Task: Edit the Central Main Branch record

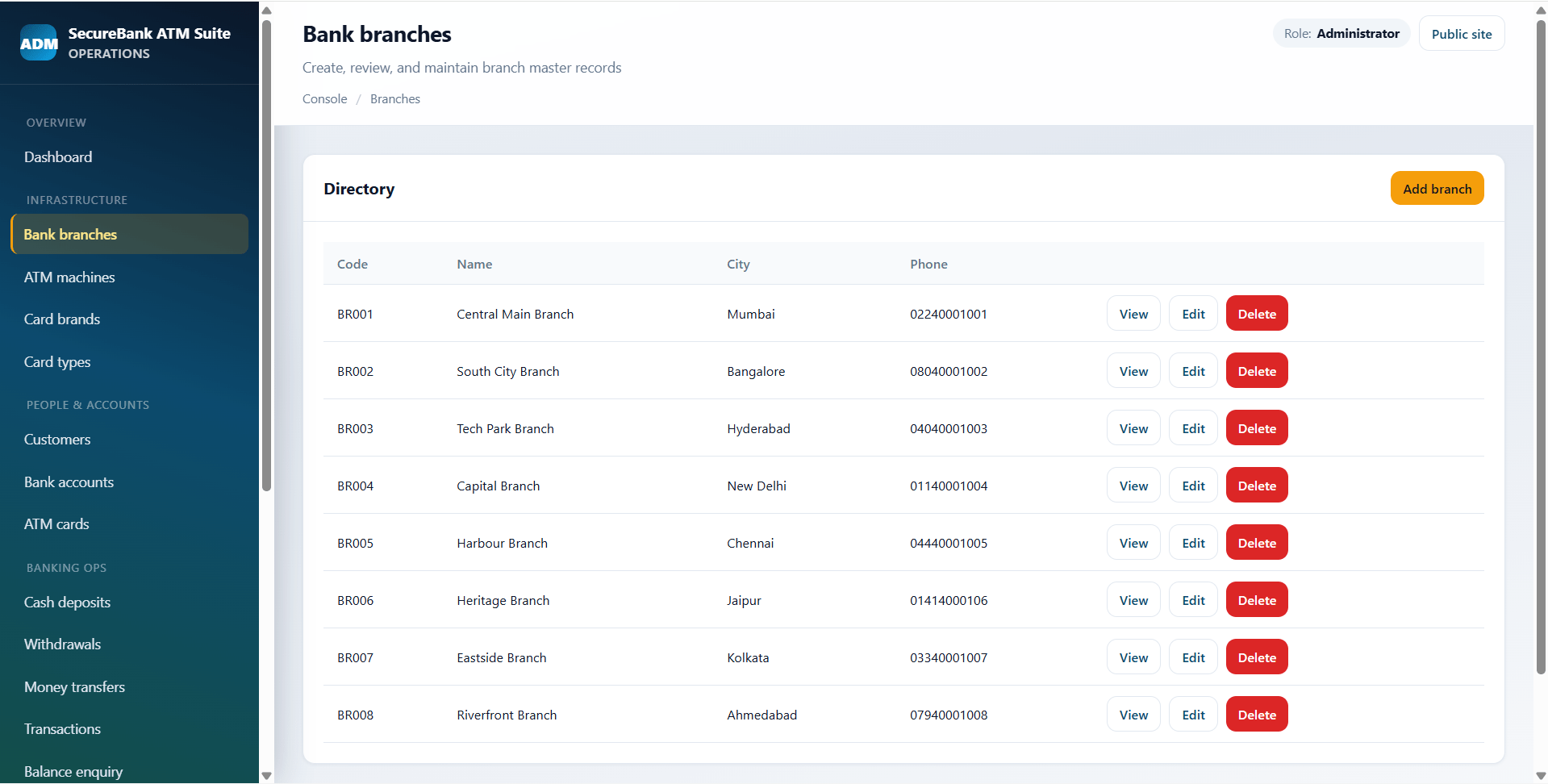Action: pyautogui.click(x=1193, y=314)
